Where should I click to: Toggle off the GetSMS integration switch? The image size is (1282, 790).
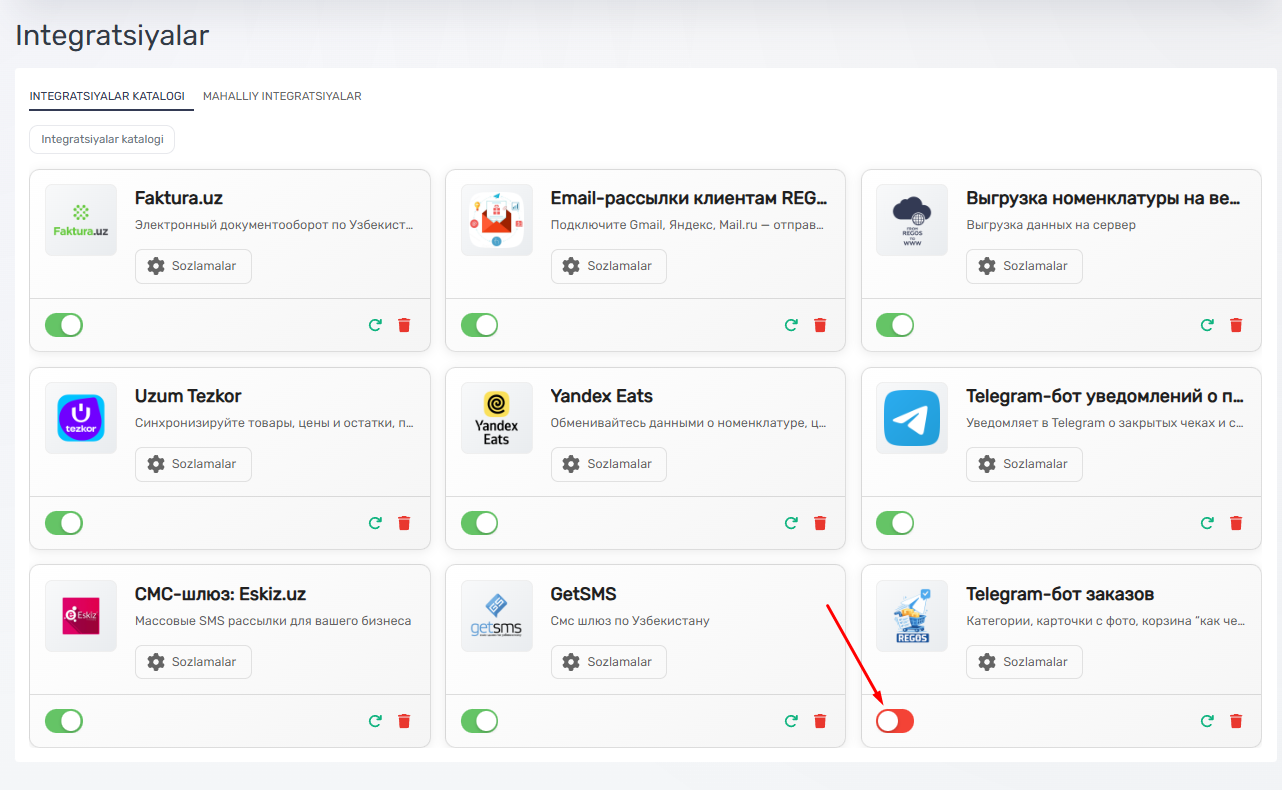coord(479,721)
